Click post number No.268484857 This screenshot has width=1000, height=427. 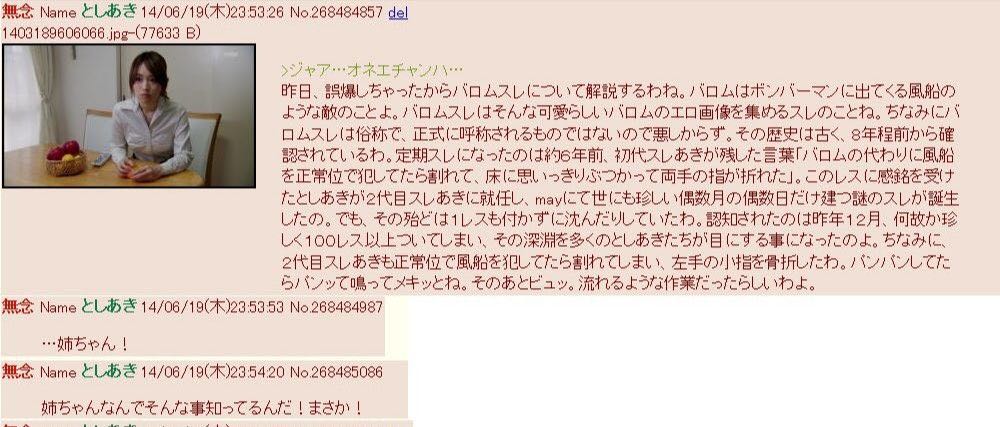click(336, 12)
